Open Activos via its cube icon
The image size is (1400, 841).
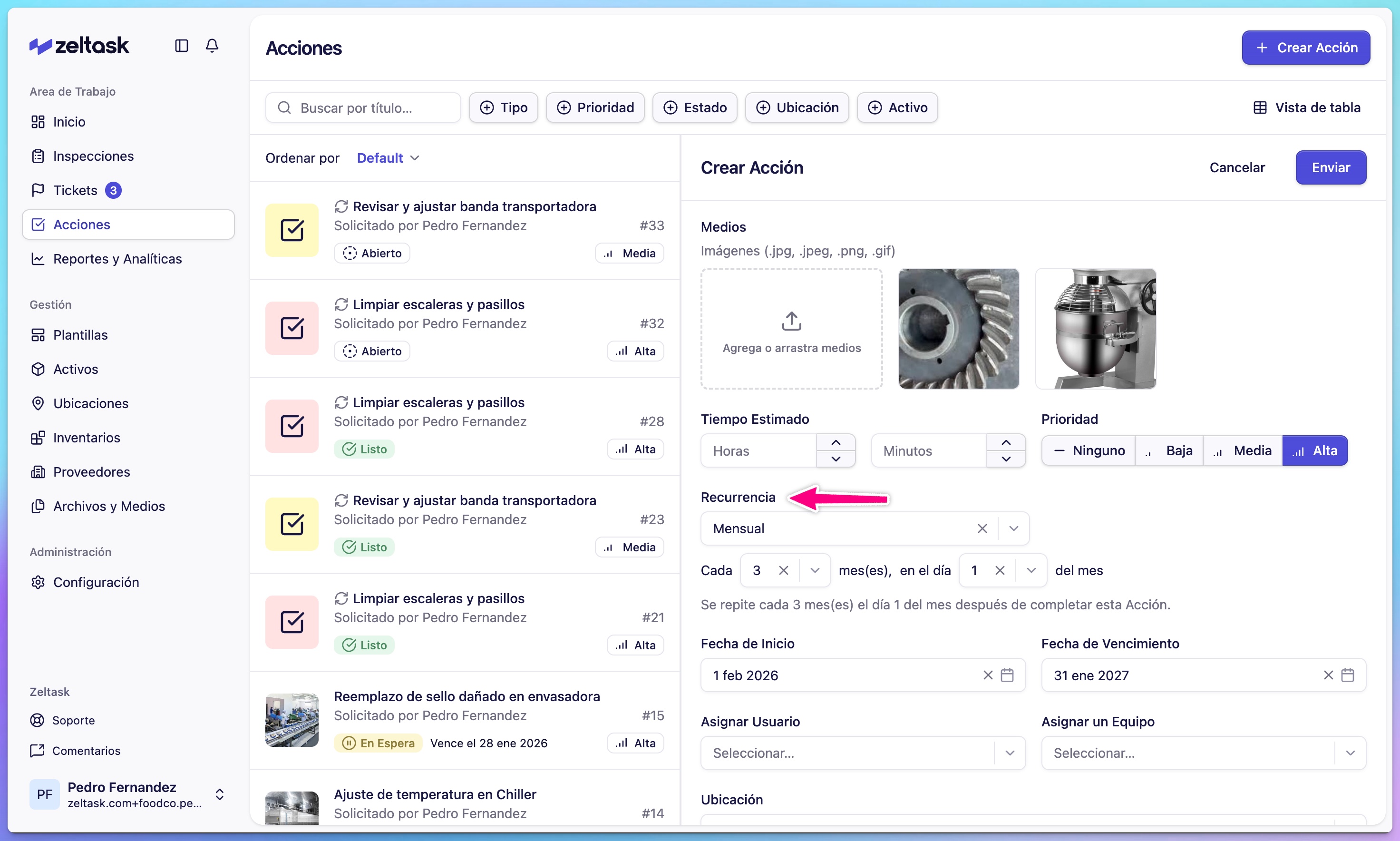click(x=38, y=369)
